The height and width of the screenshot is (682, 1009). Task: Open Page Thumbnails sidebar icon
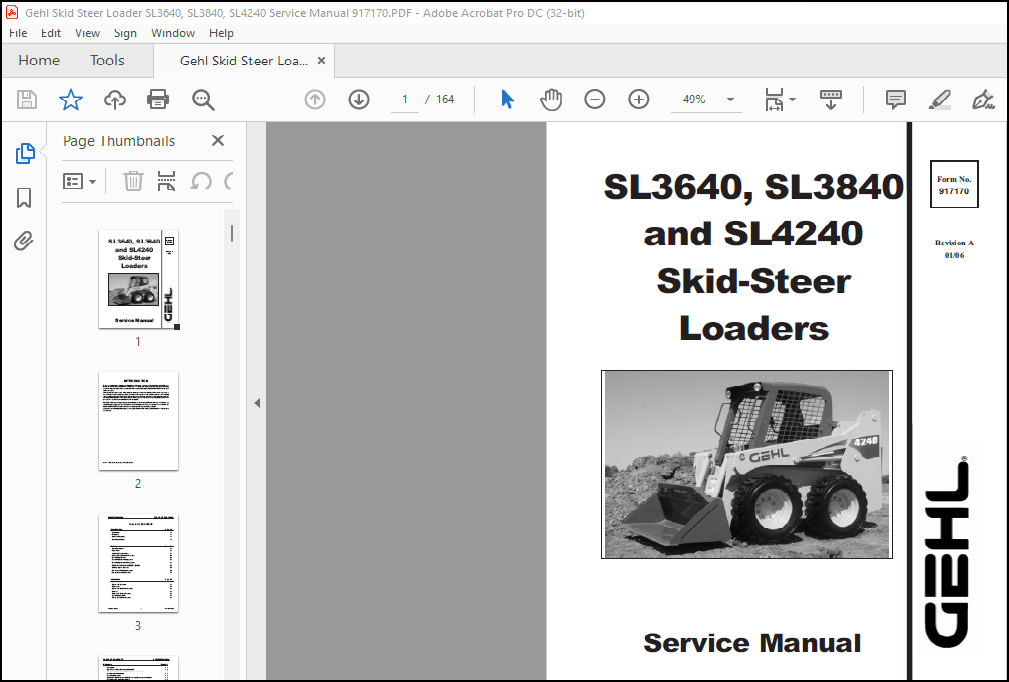24,154
